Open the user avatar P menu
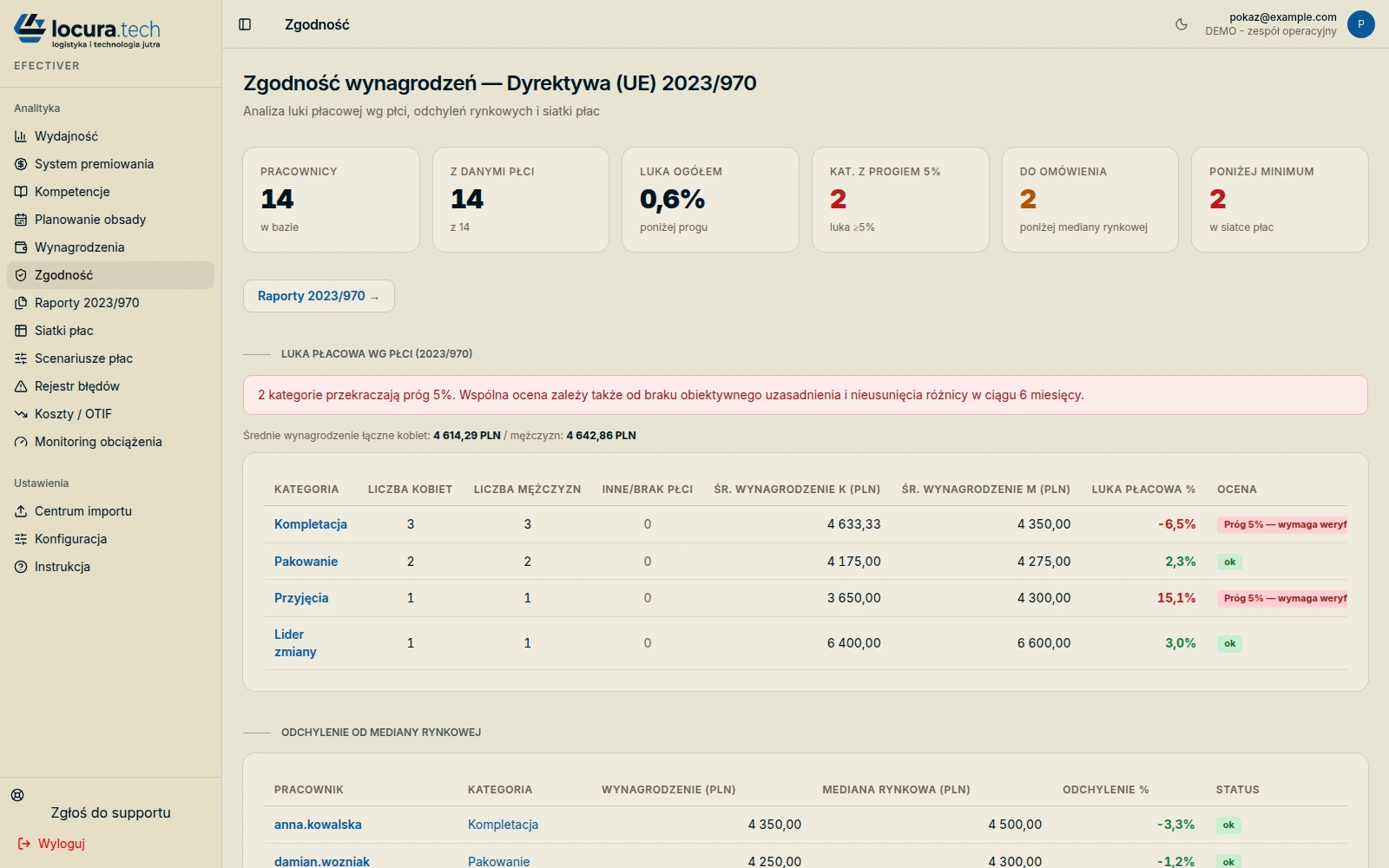The image size is (1389, 868). pos(1360,24)
